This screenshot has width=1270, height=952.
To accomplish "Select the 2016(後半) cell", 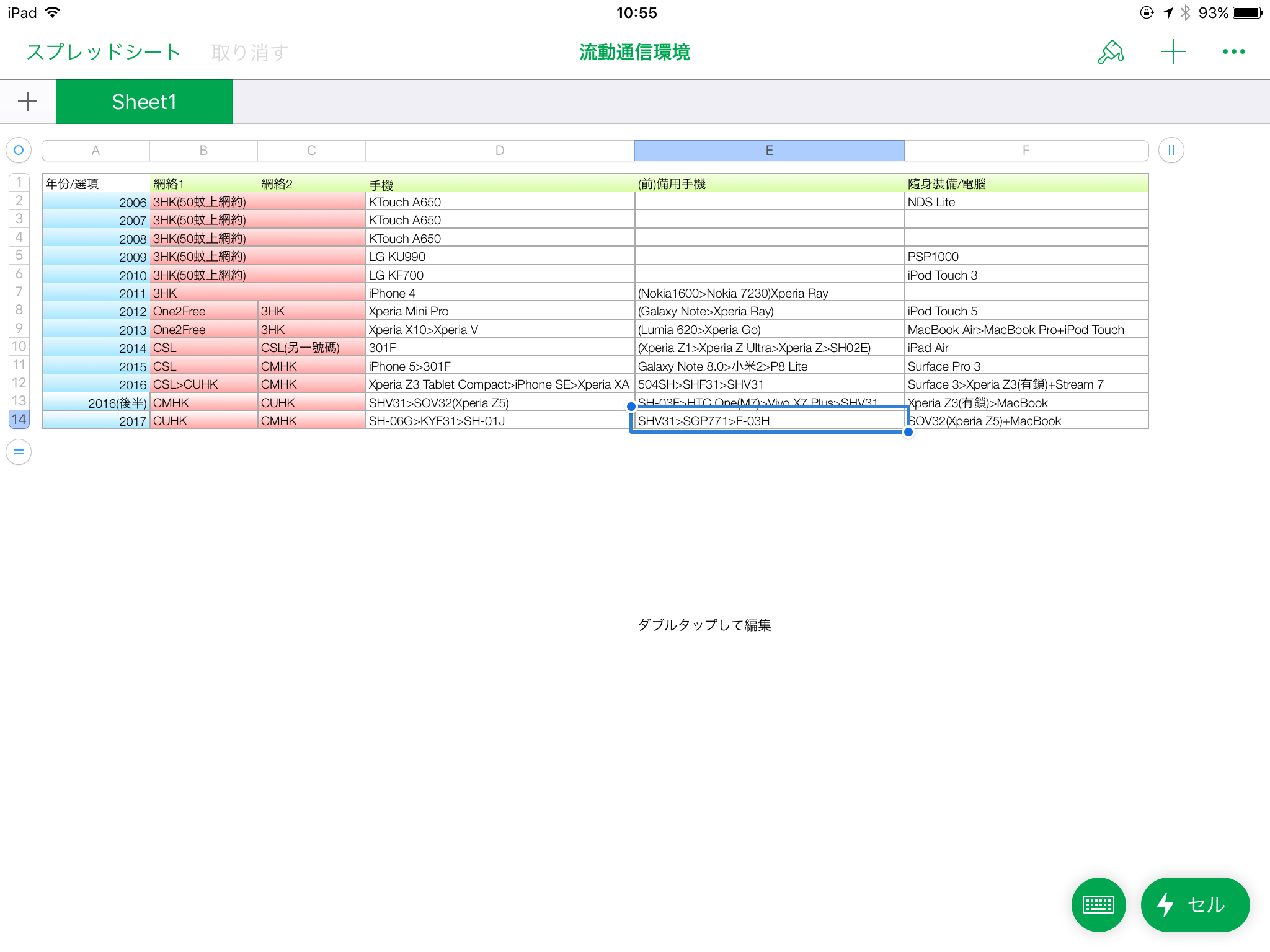I will pyautogui.click(x=95, y=403).
